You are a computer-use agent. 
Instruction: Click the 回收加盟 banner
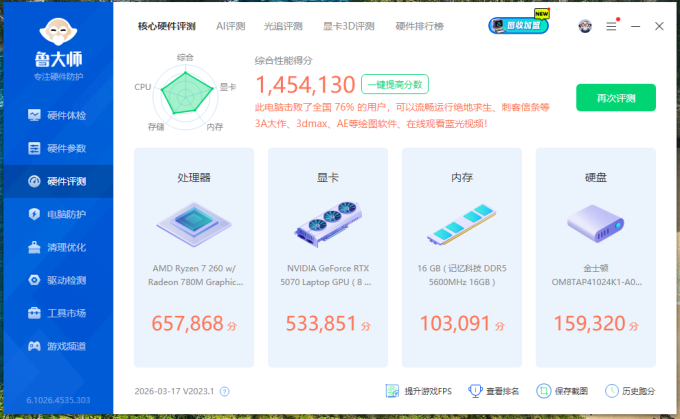coord(519,25)
